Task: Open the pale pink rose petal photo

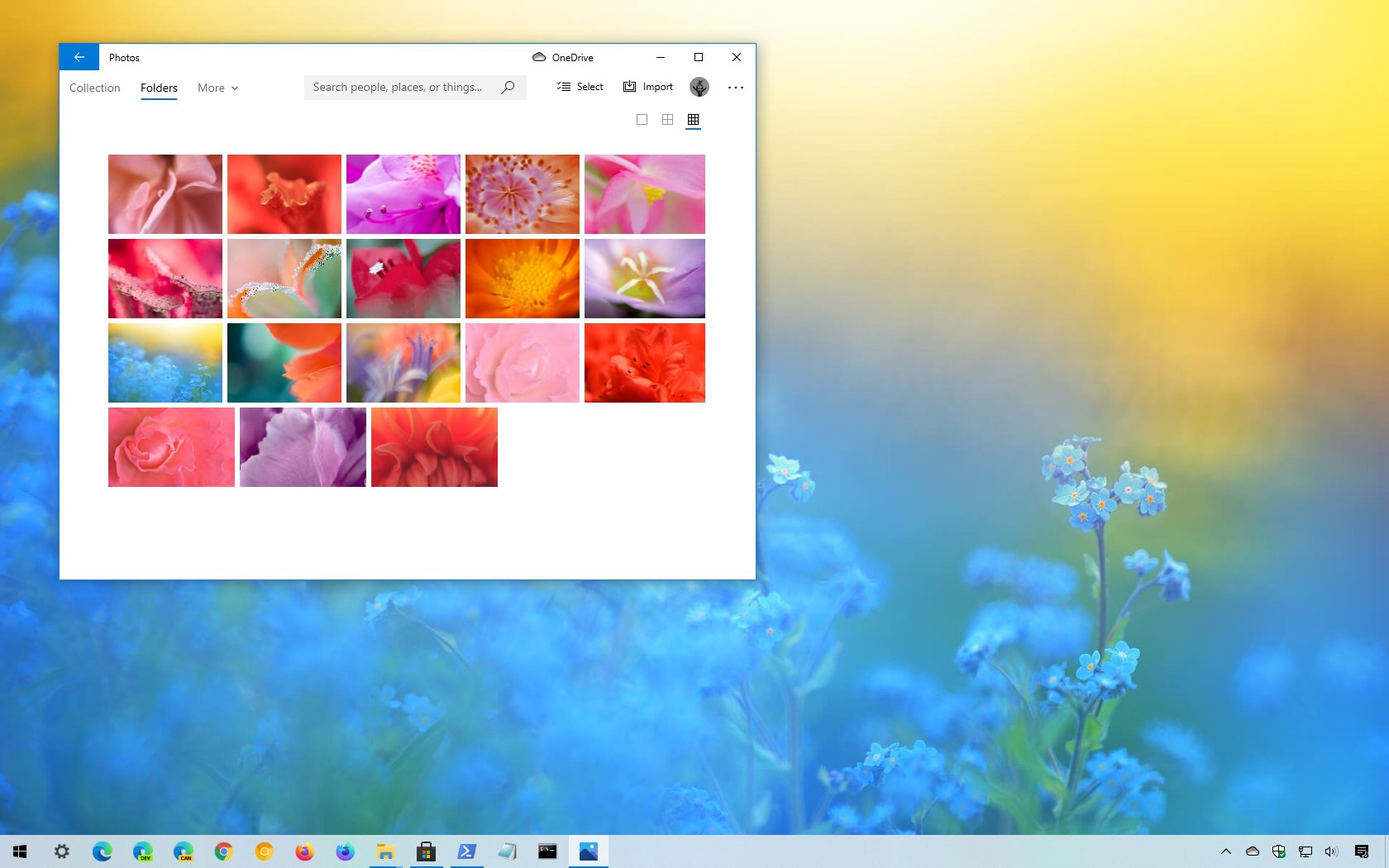Action: [x=165, y=194]
